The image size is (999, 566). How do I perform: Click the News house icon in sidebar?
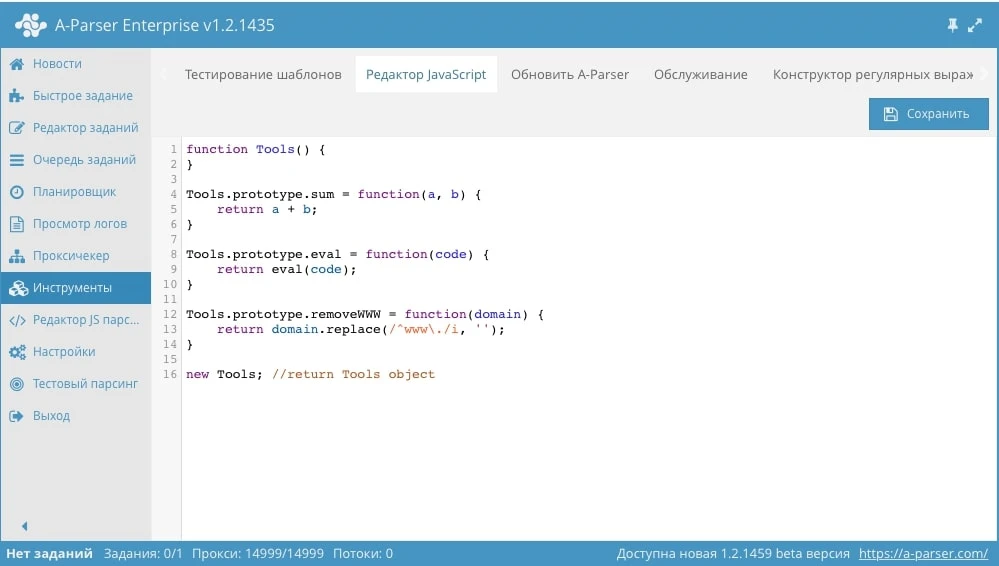(x=16, y=64)
